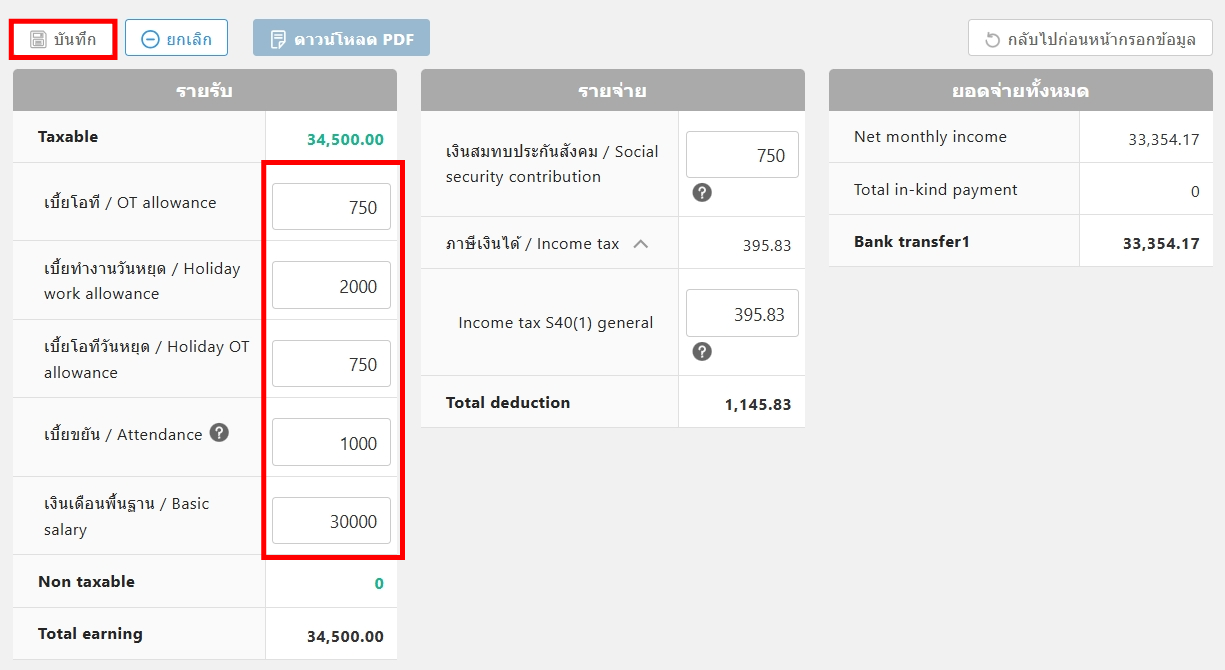Viewport: 1225px width, 670px height.
Task: Focus the Holiday work allowance input
Action: coord(331,286)
